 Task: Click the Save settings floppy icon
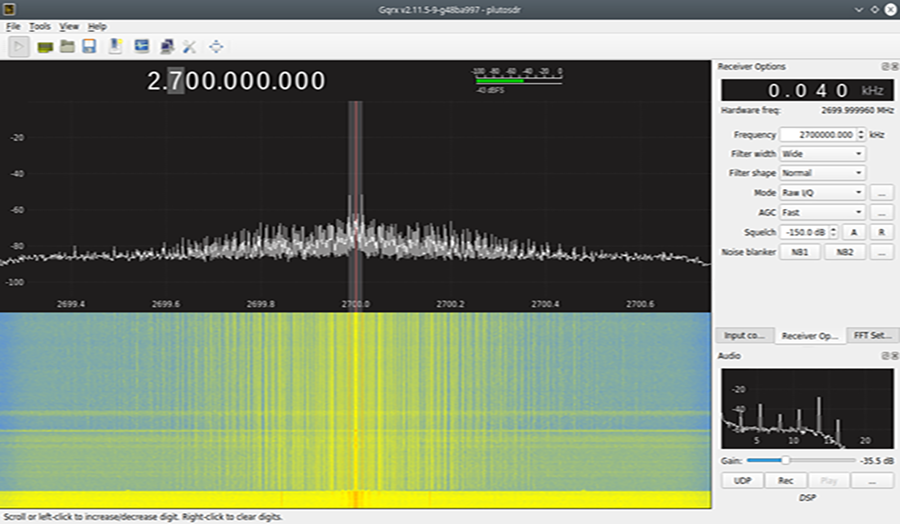tap(89, 46)
